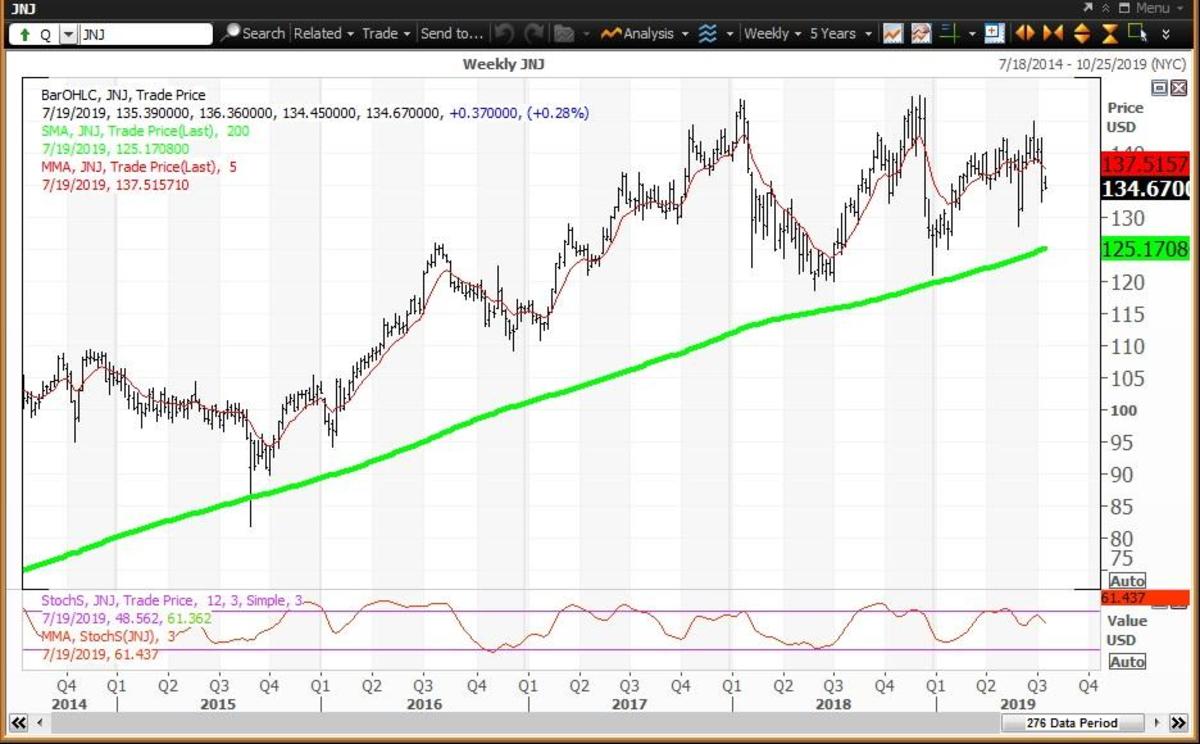Click the blue wavy lines indicator icon
The width and height of the screenshot is (1200, 744).
tap(708, 33)
